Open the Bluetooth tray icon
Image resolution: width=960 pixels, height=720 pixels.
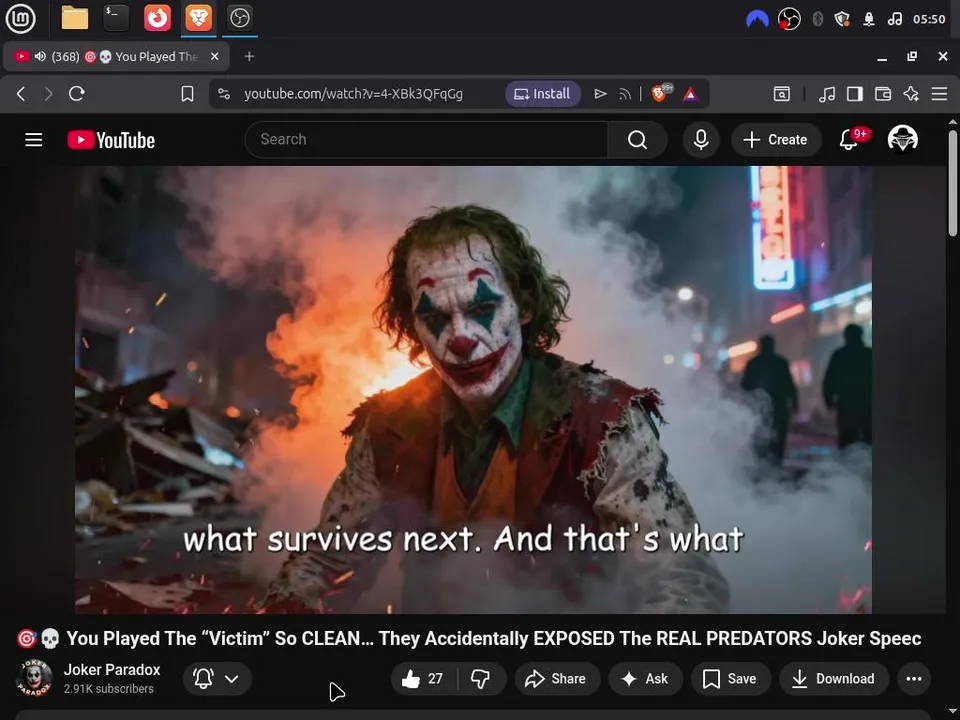coord(817,19)
